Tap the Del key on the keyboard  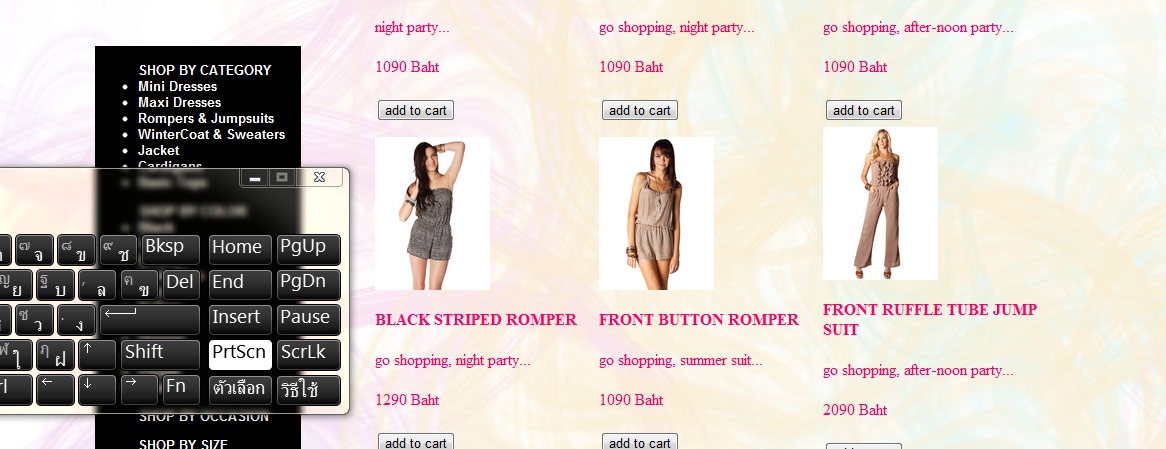[x=181, y=285]
